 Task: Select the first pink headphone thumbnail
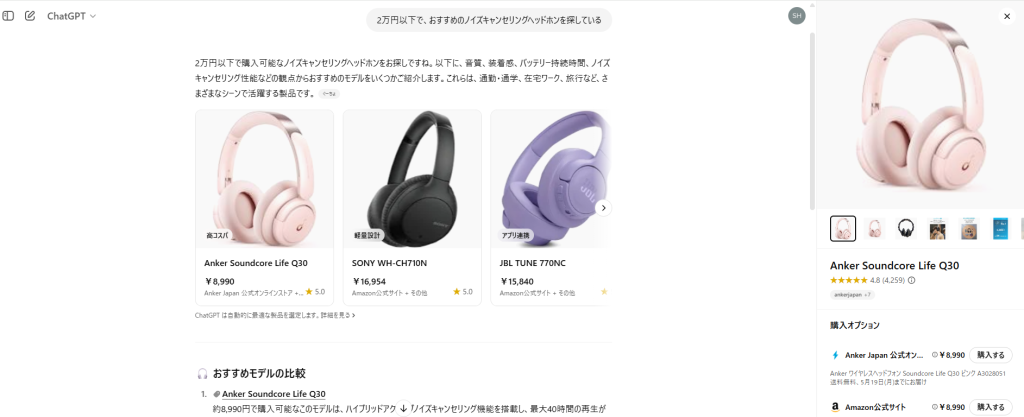pyautogui.click(x=842, y=228)
